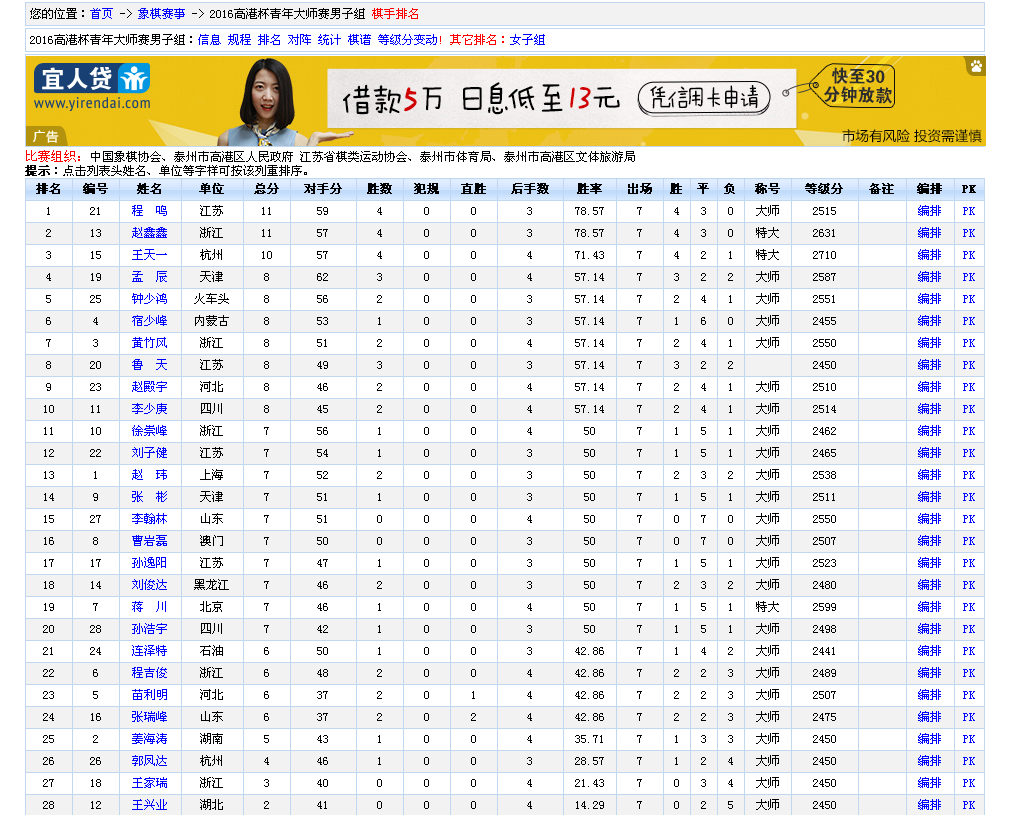Image resolution: width=1011 pixels, height=815 pixels.
Task: Open the 首页 breadcrumb link
Action: [101, 14]
